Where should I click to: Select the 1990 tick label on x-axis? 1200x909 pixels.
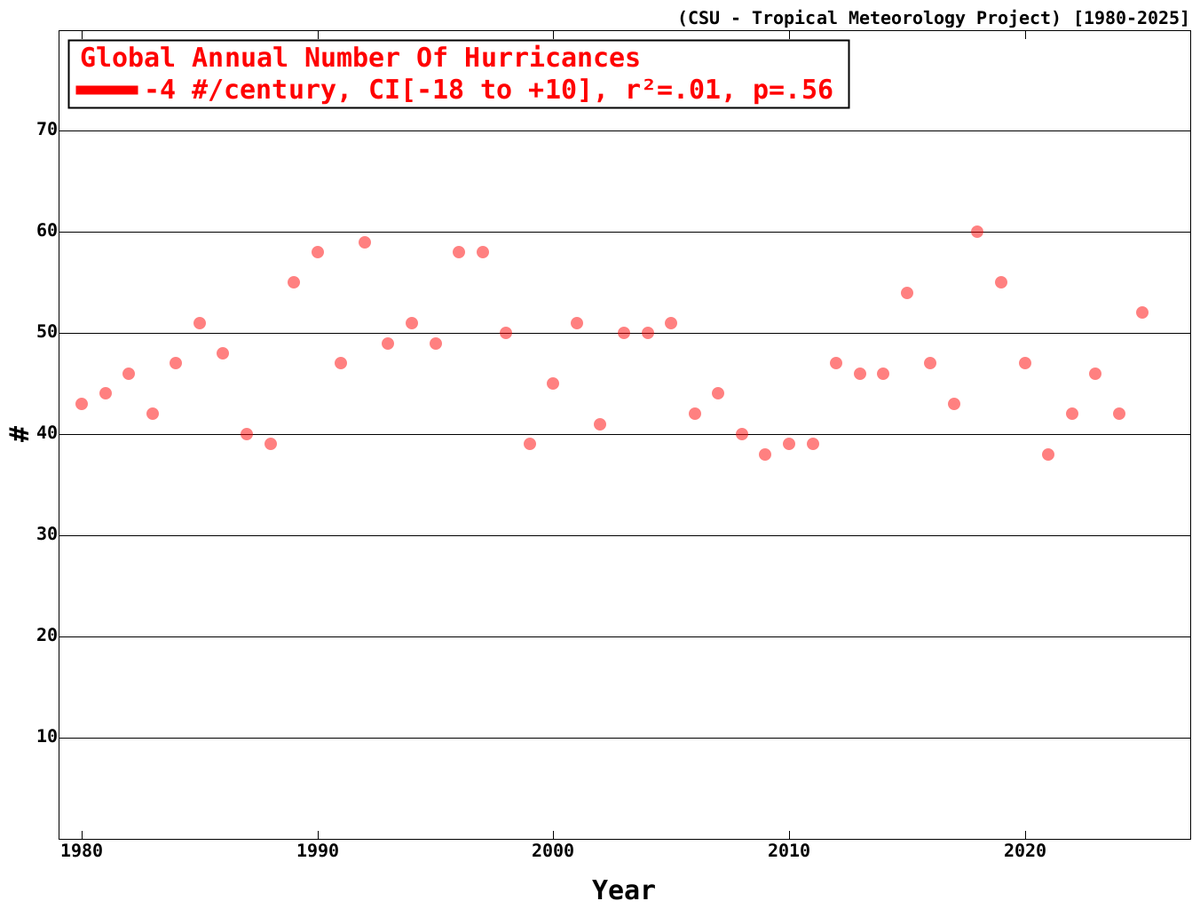[x=317, y=849]
